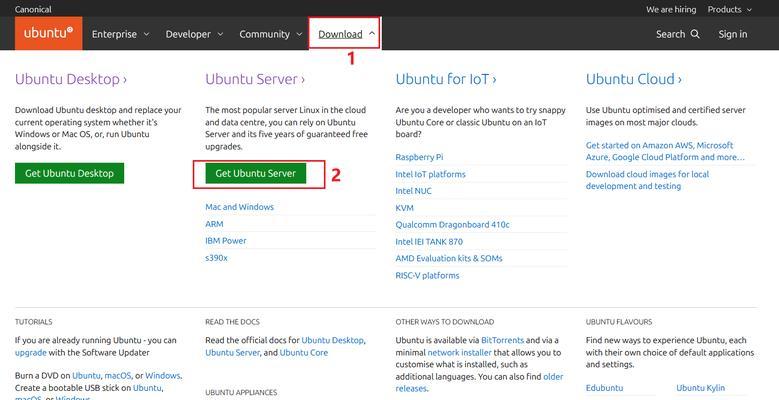Select the IBM Power link
This screenshot has height=400, width=779.
[226, 240]
